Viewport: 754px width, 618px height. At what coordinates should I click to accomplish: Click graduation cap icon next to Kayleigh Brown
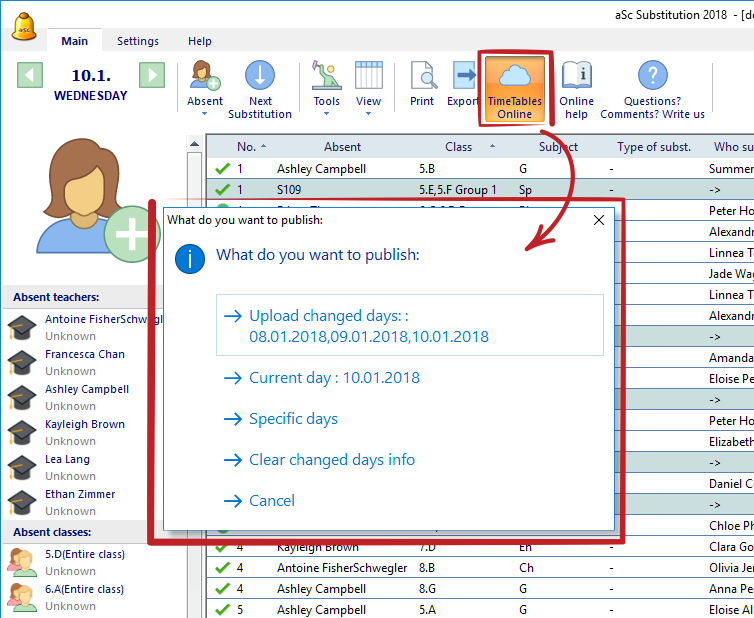(22, 433)
